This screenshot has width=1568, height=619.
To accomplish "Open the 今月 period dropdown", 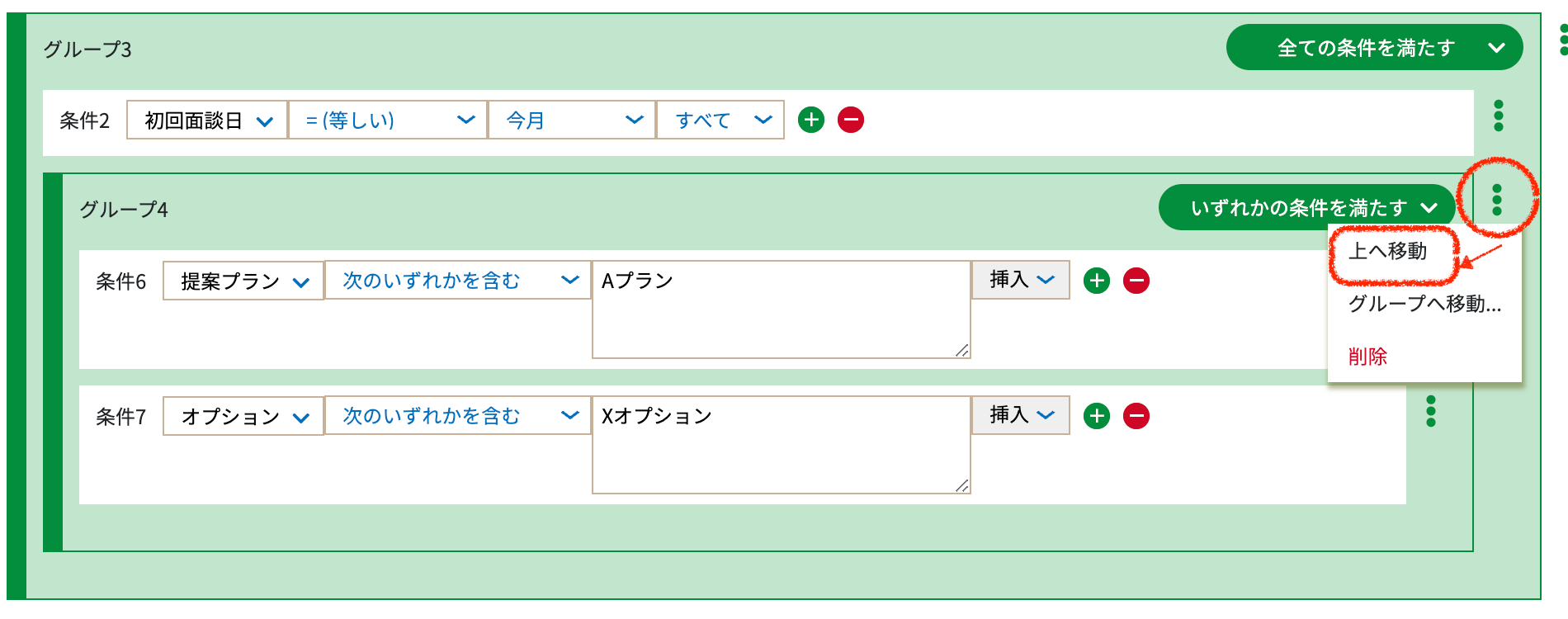I will tap(572, 120).
